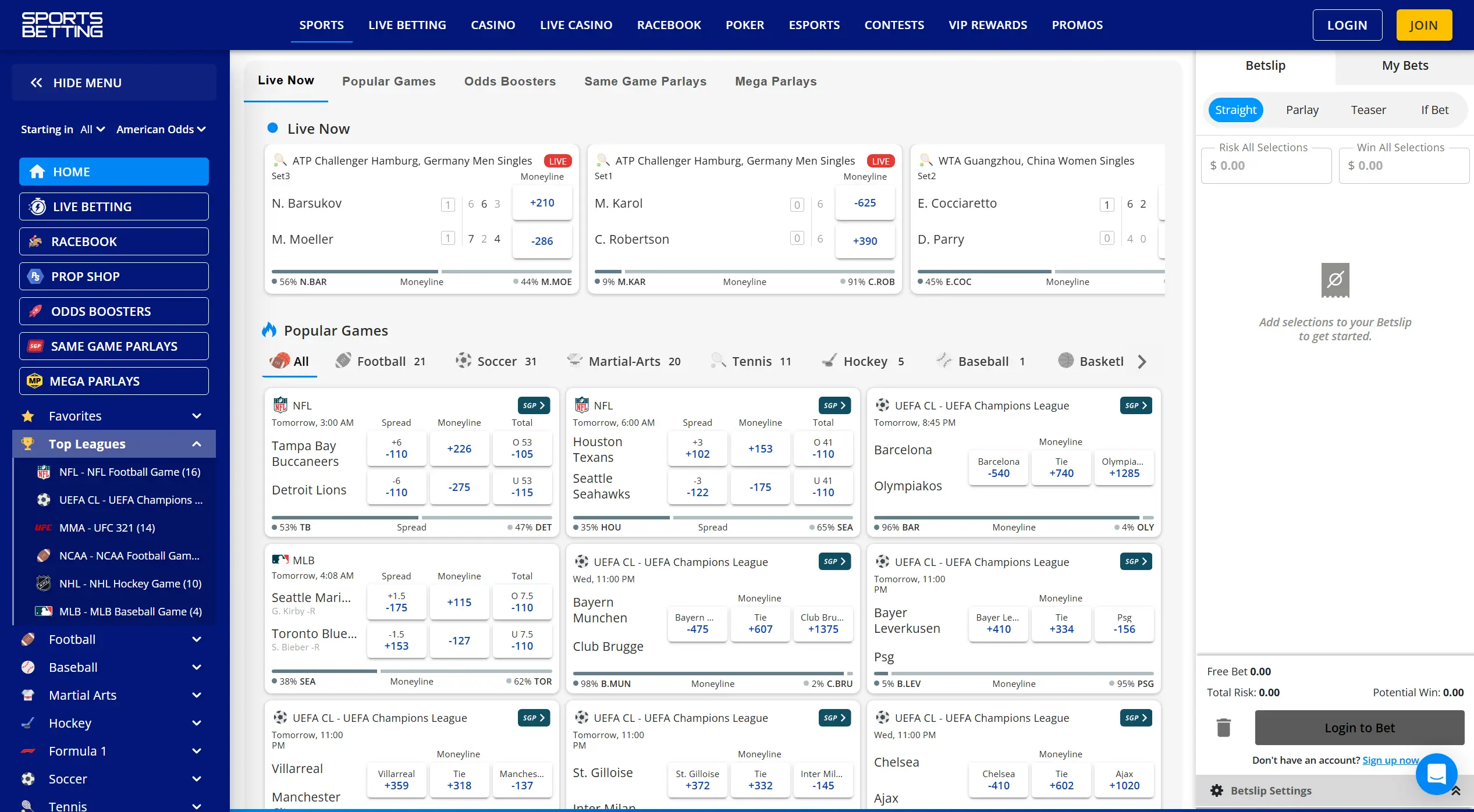Collapse sidebar with Hide Menu arrows
This screenshot has height=812, width=1474.
(37, 83)
